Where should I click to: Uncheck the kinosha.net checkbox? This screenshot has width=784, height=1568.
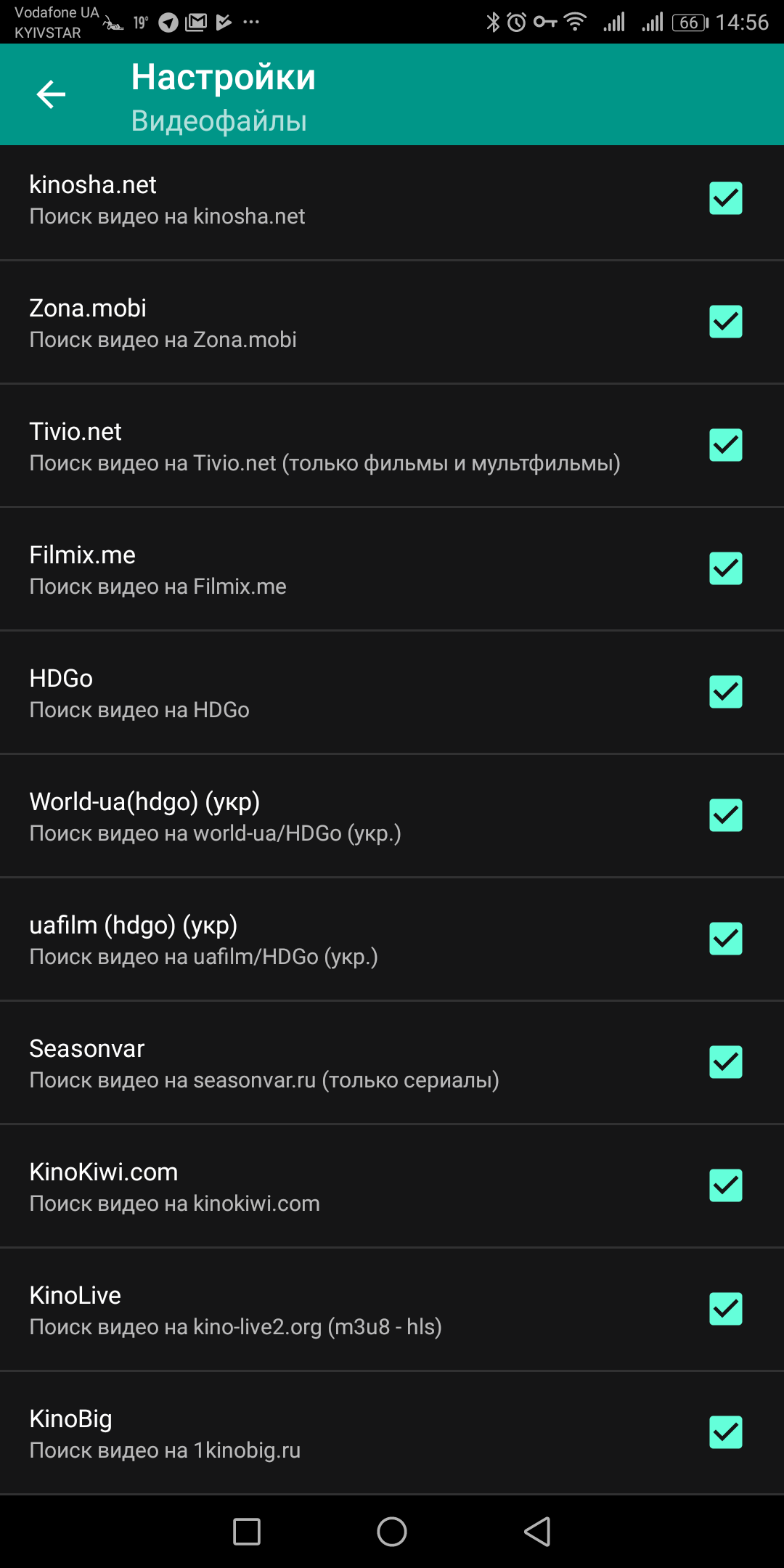click(x=726, y=198)
